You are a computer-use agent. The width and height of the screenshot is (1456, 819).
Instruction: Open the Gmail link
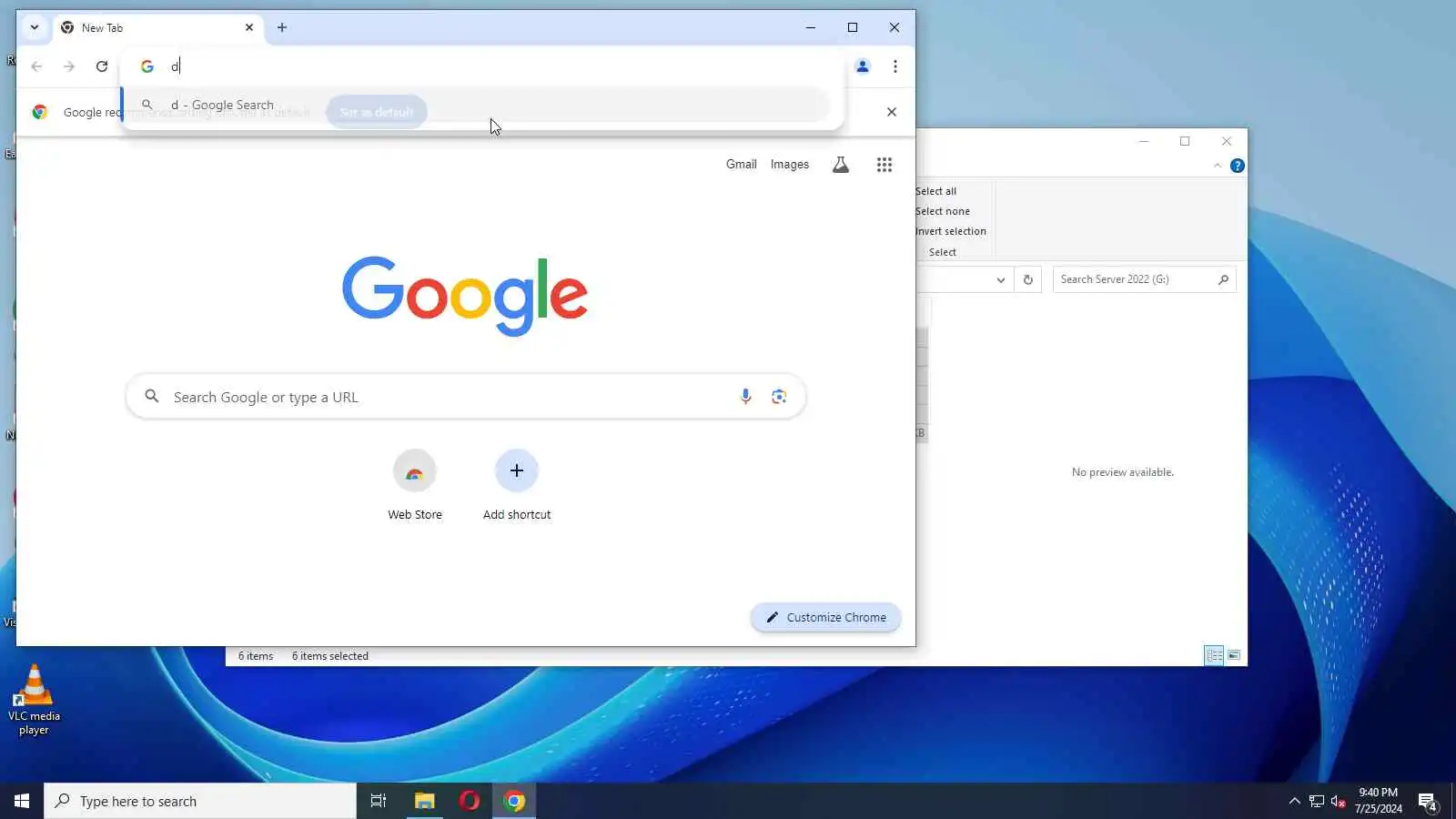pos(742,165)
